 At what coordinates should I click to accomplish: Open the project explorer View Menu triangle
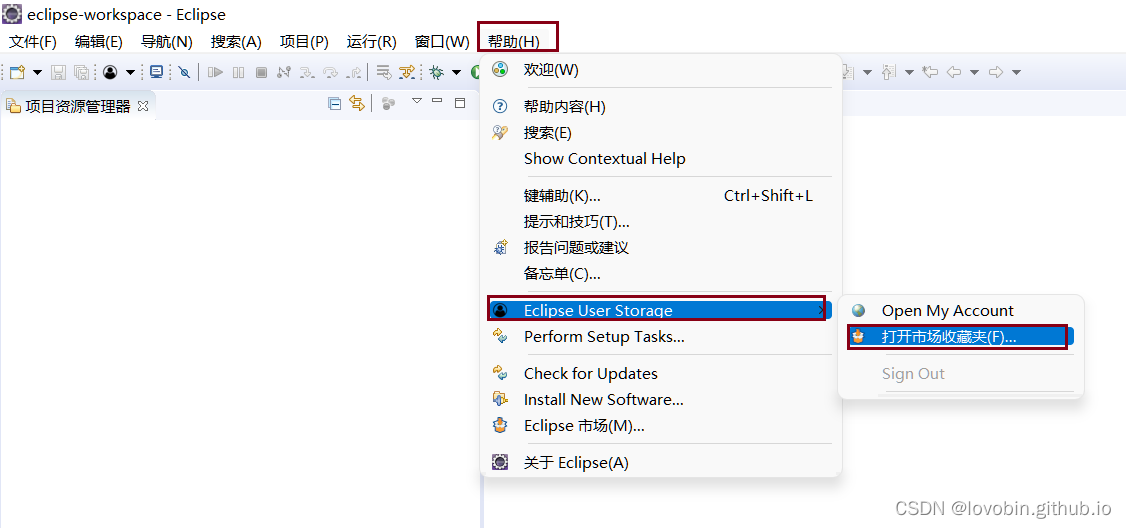416,101
